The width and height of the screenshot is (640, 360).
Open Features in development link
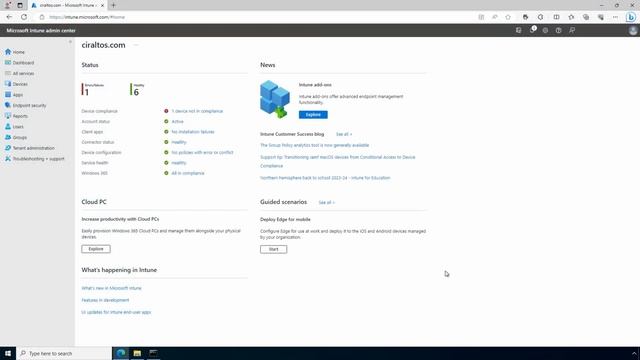click(x=105, y=300)
